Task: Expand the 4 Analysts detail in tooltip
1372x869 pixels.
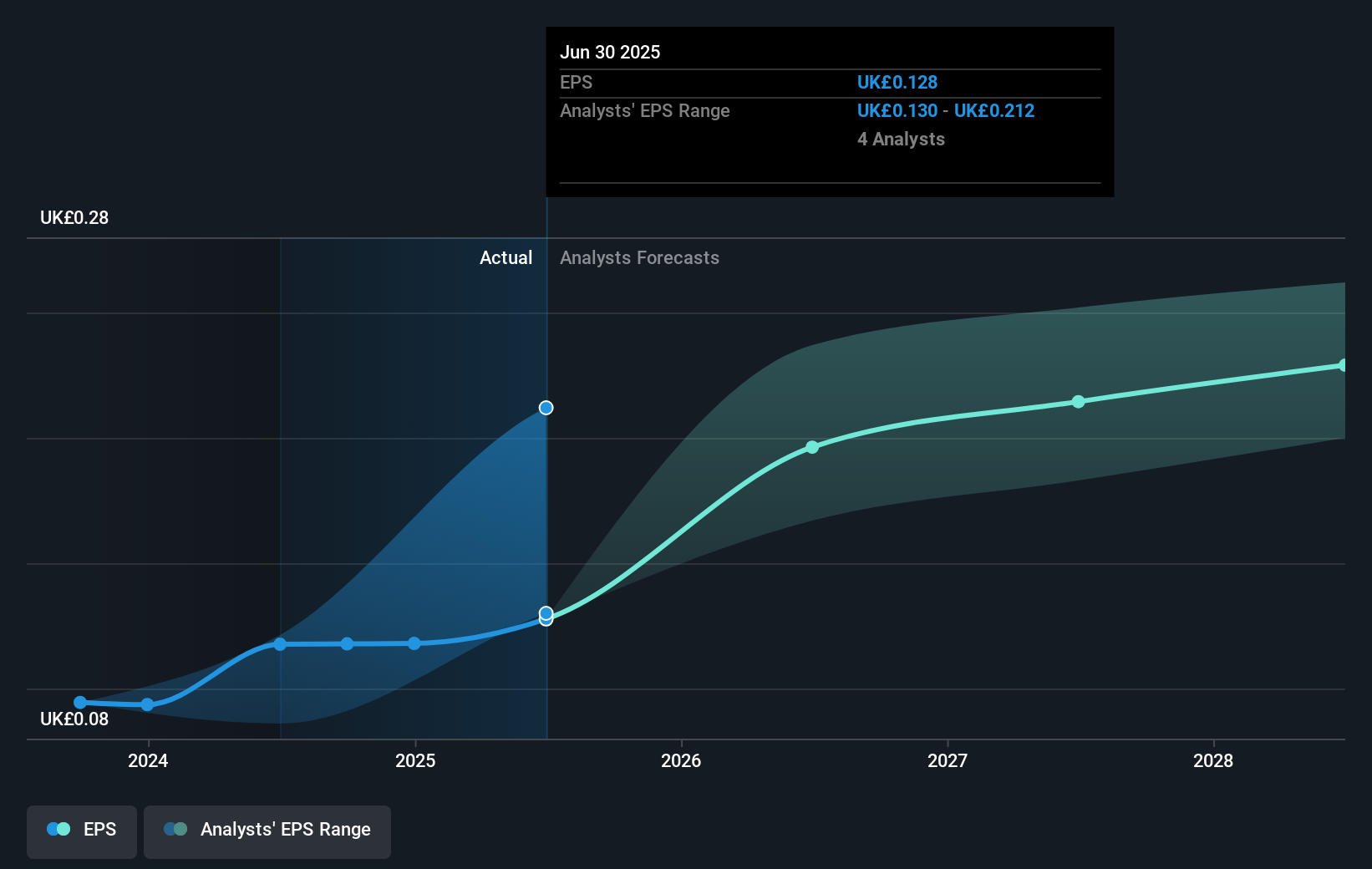Action: [901, 140]
